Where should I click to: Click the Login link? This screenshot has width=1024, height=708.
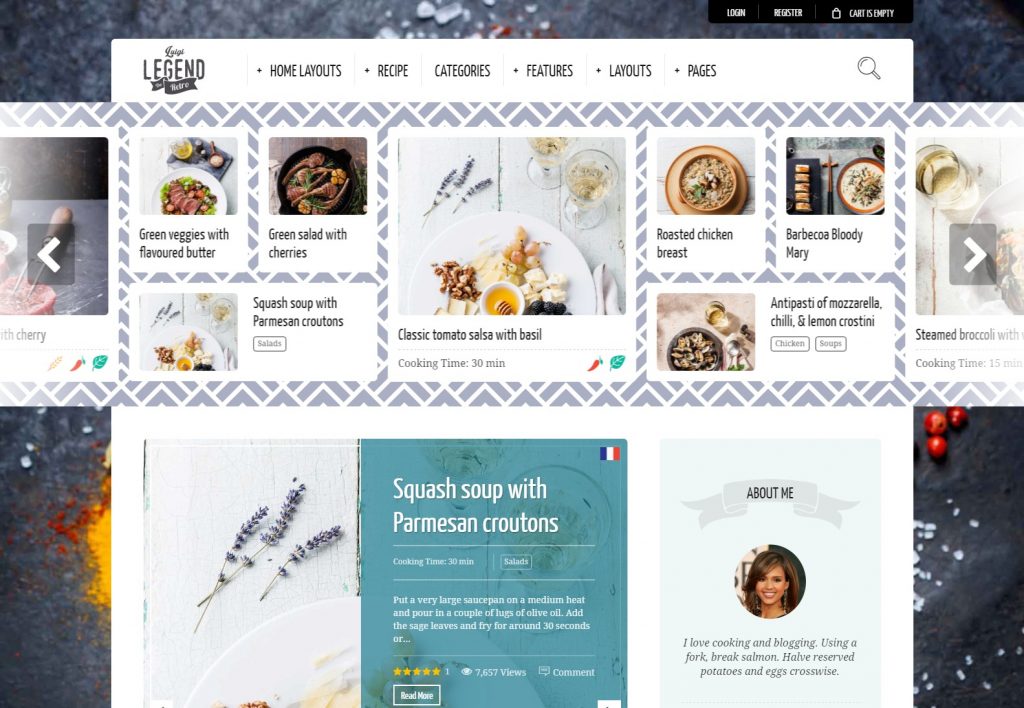point(736,13)
